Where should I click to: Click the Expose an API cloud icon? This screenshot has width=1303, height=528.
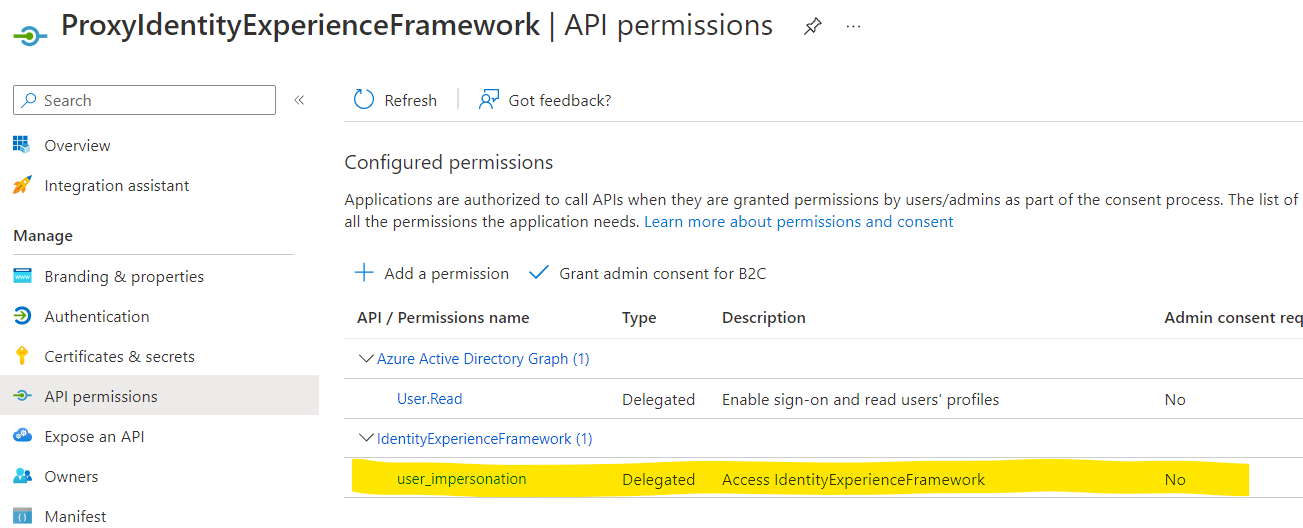click(x=22, y=436)
